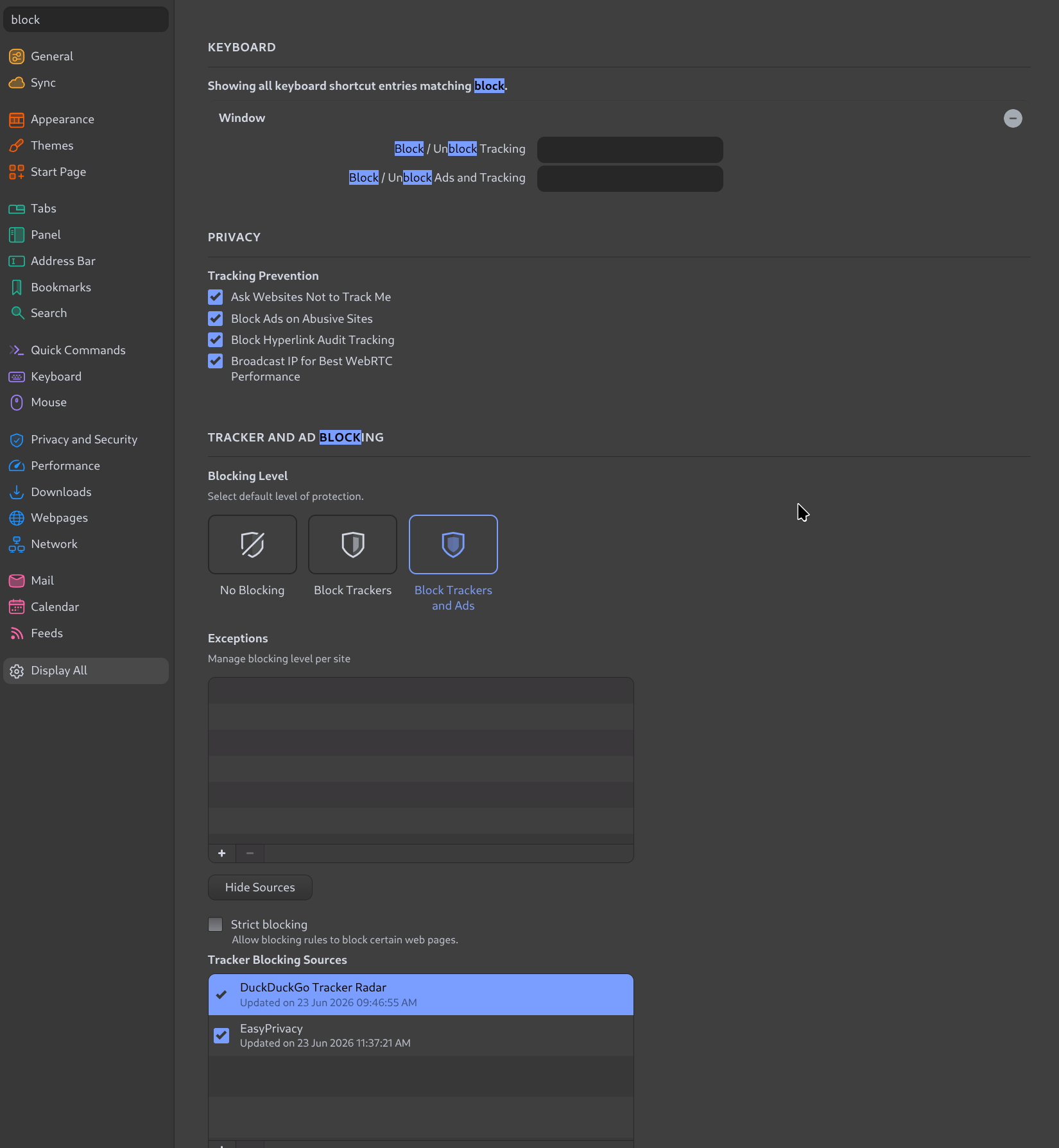Enable the Strict blocking checkbox
The width and height of the screenshot is (1059, 1148).
pyautogui.click(x=215, y=925)
